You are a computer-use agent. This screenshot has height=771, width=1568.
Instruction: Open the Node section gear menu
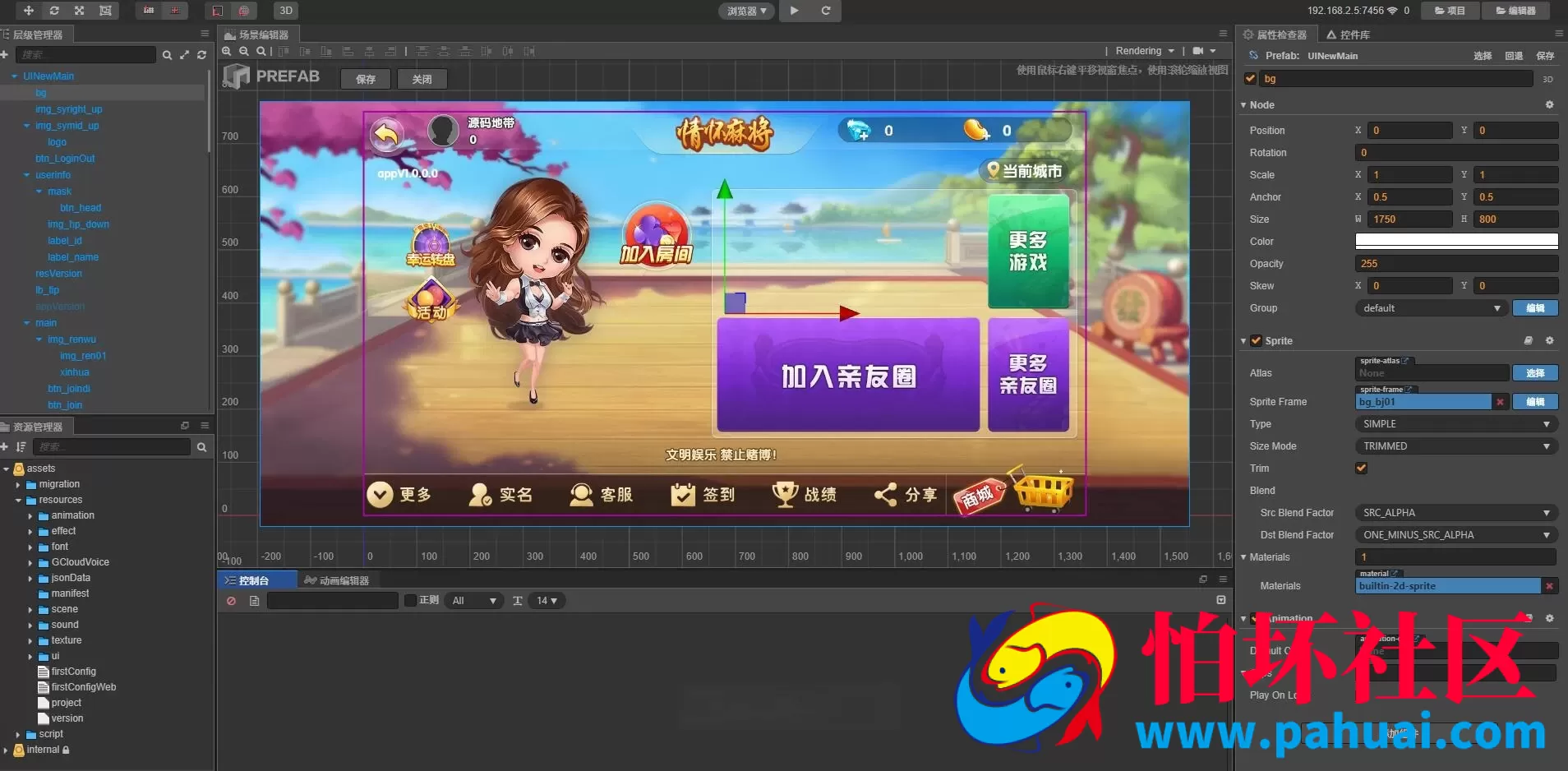tap(1549, 104)
